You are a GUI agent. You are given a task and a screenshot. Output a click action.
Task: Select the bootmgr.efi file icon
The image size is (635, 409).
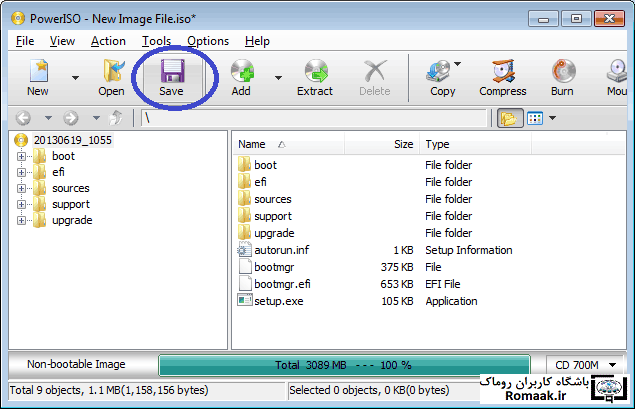point(245,284)
